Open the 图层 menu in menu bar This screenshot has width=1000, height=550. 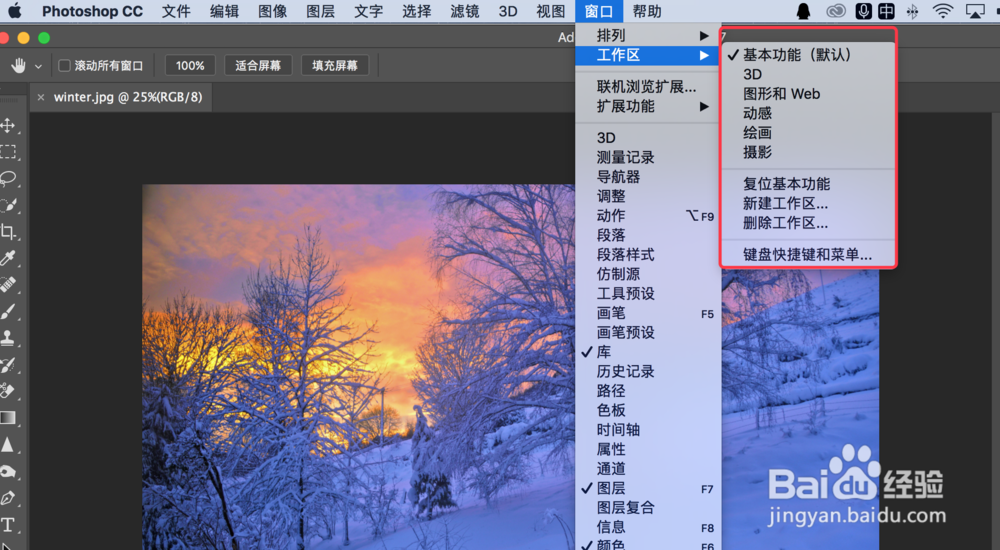320,11
